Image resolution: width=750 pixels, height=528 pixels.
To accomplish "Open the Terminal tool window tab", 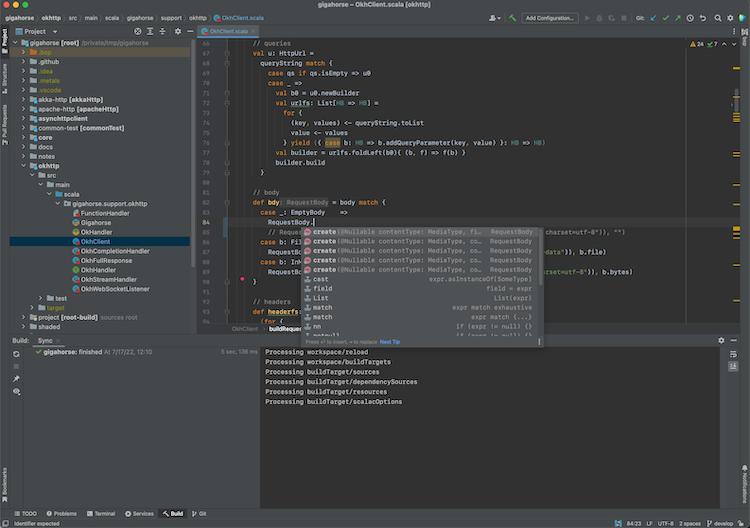I will 102,513.
